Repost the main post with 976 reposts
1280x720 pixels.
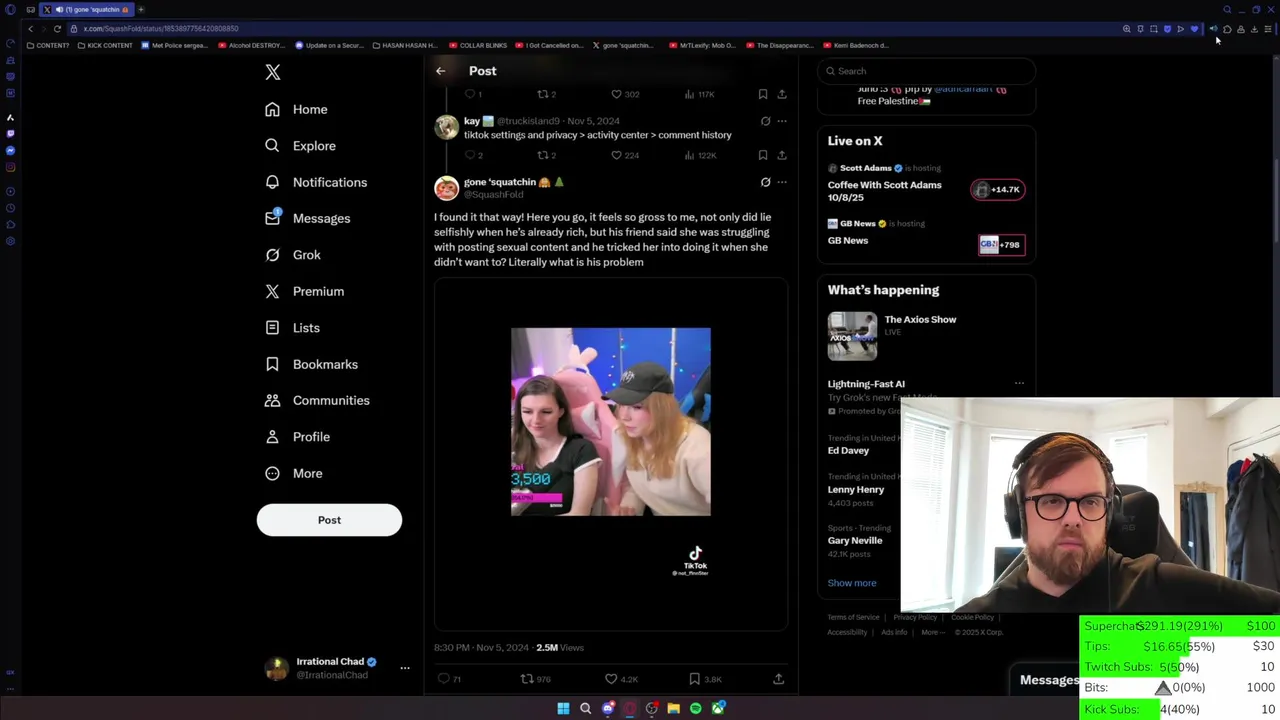[x=536, y=679]
